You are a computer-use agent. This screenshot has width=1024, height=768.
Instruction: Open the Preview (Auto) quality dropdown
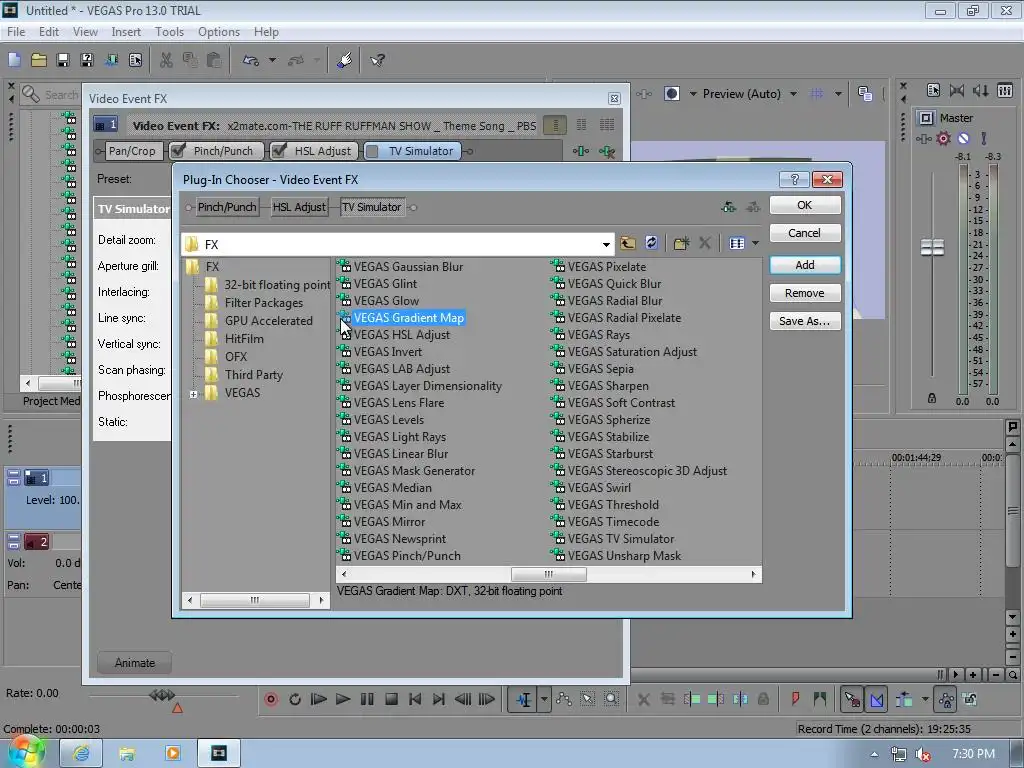[793, 94]
